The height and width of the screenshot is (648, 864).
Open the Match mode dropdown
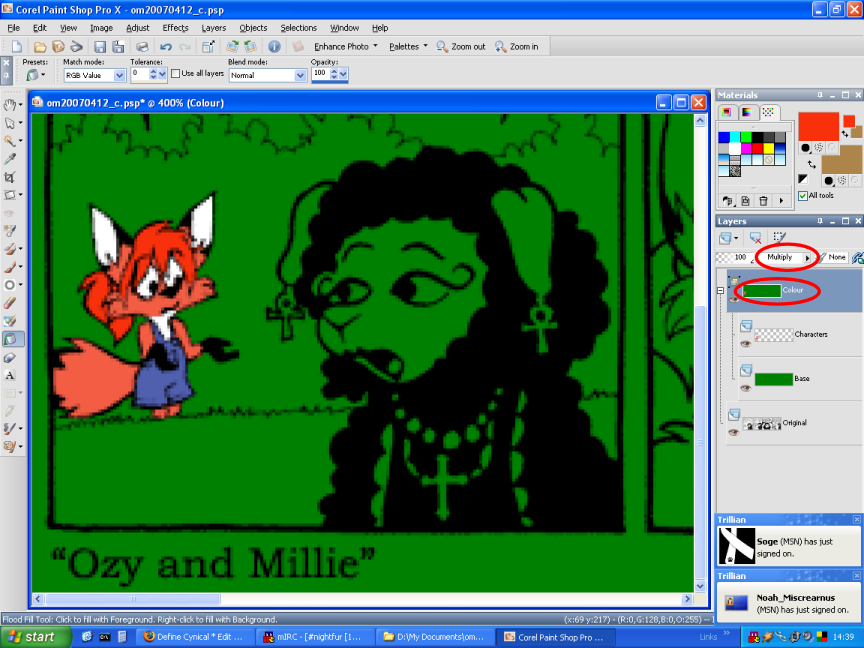coord(119,75)
